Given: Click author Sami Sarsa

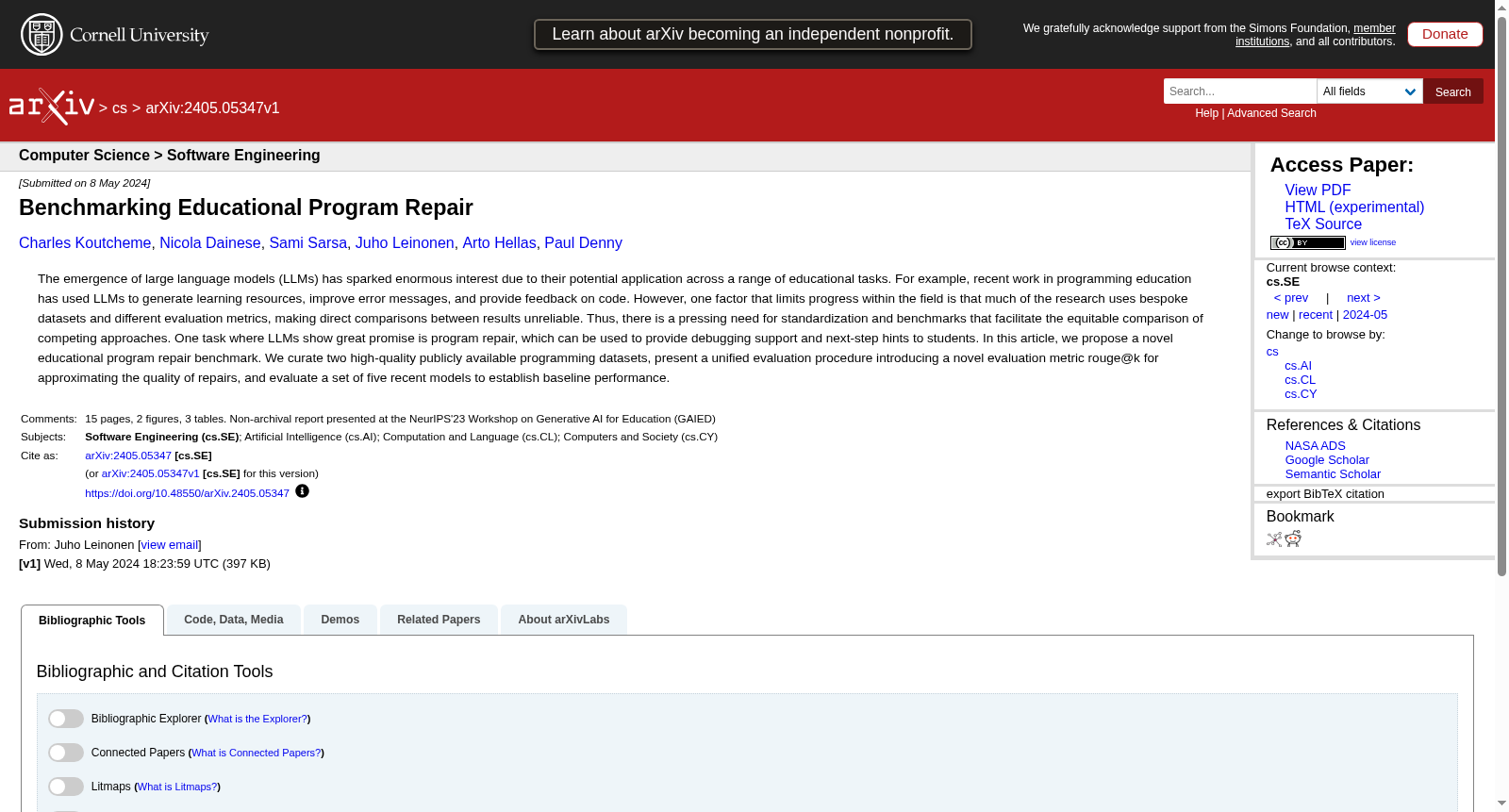Looking at the screenshot, I should click(x=308, y=243).
